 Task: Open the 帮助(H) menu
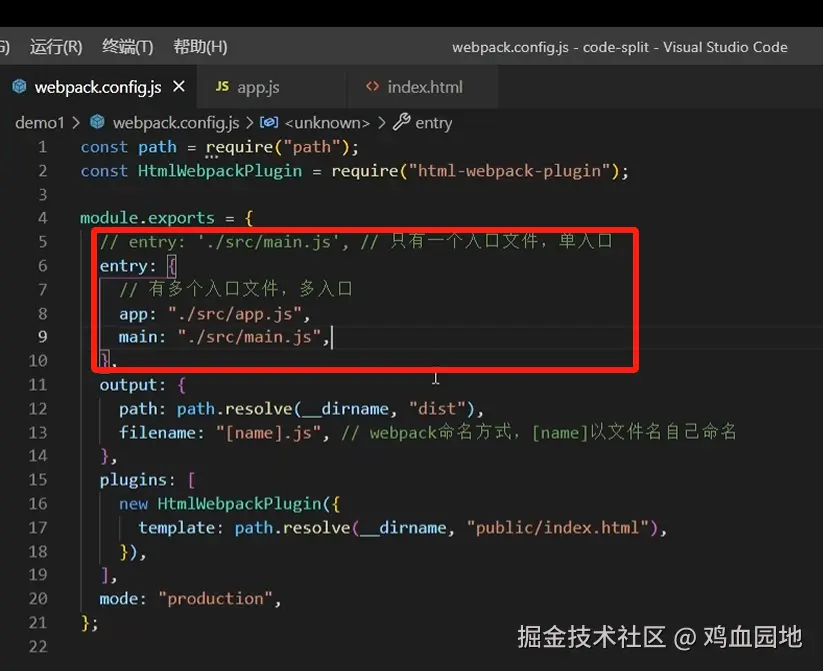[201, 47]
